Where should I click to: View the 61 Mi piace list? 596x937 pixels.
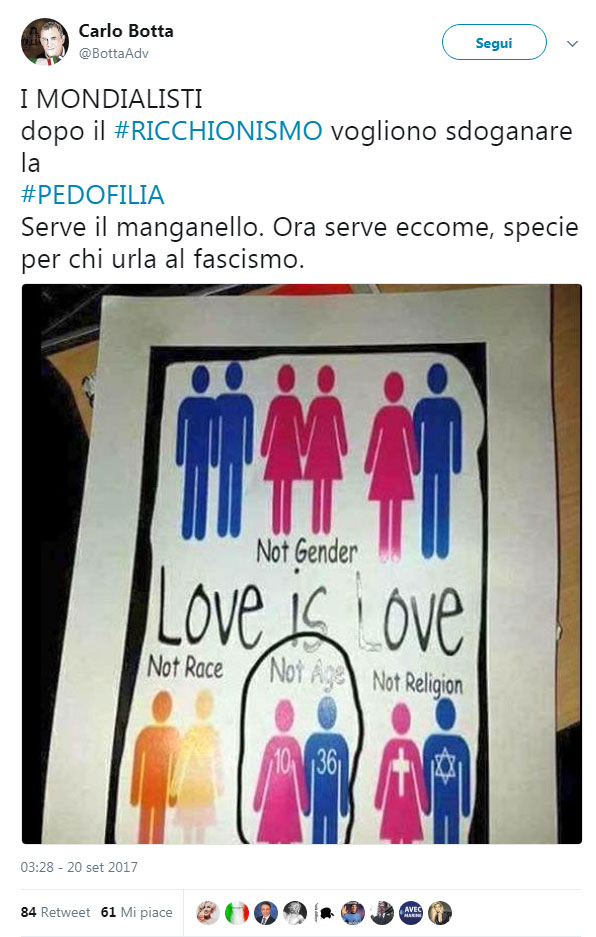(136, 912)
